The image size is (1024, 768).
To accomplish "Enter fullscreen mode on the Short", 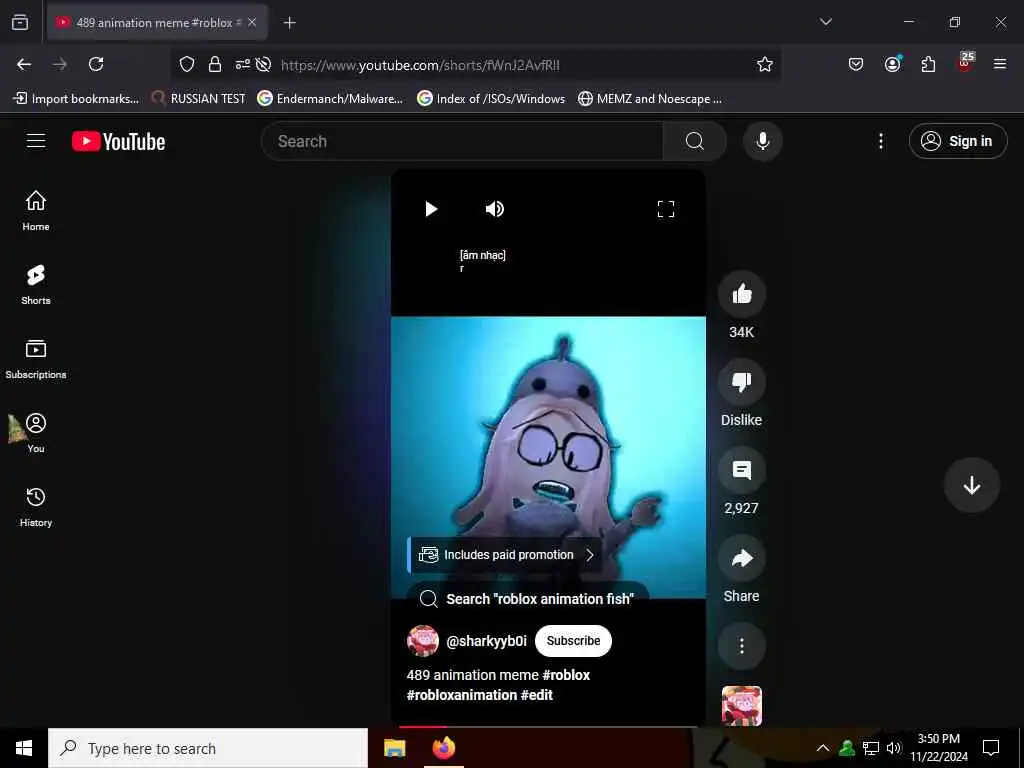I will 665,209.
